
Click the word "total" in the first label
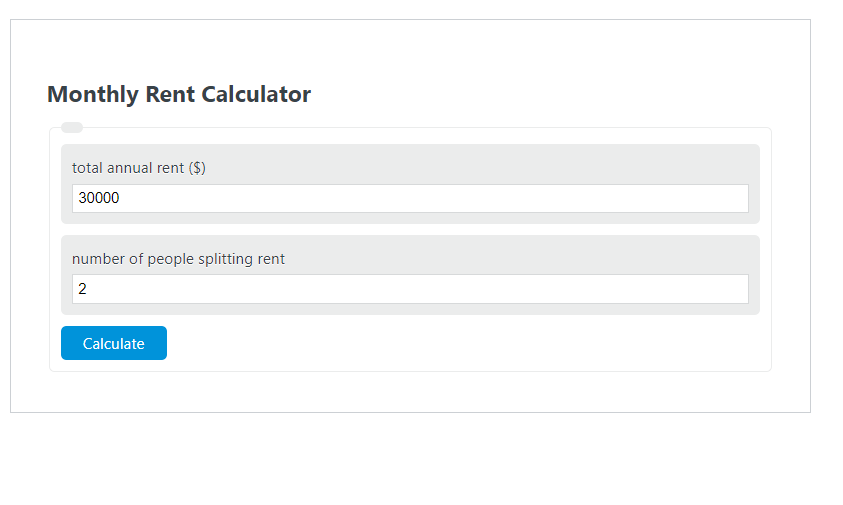(x=87, y=168)
